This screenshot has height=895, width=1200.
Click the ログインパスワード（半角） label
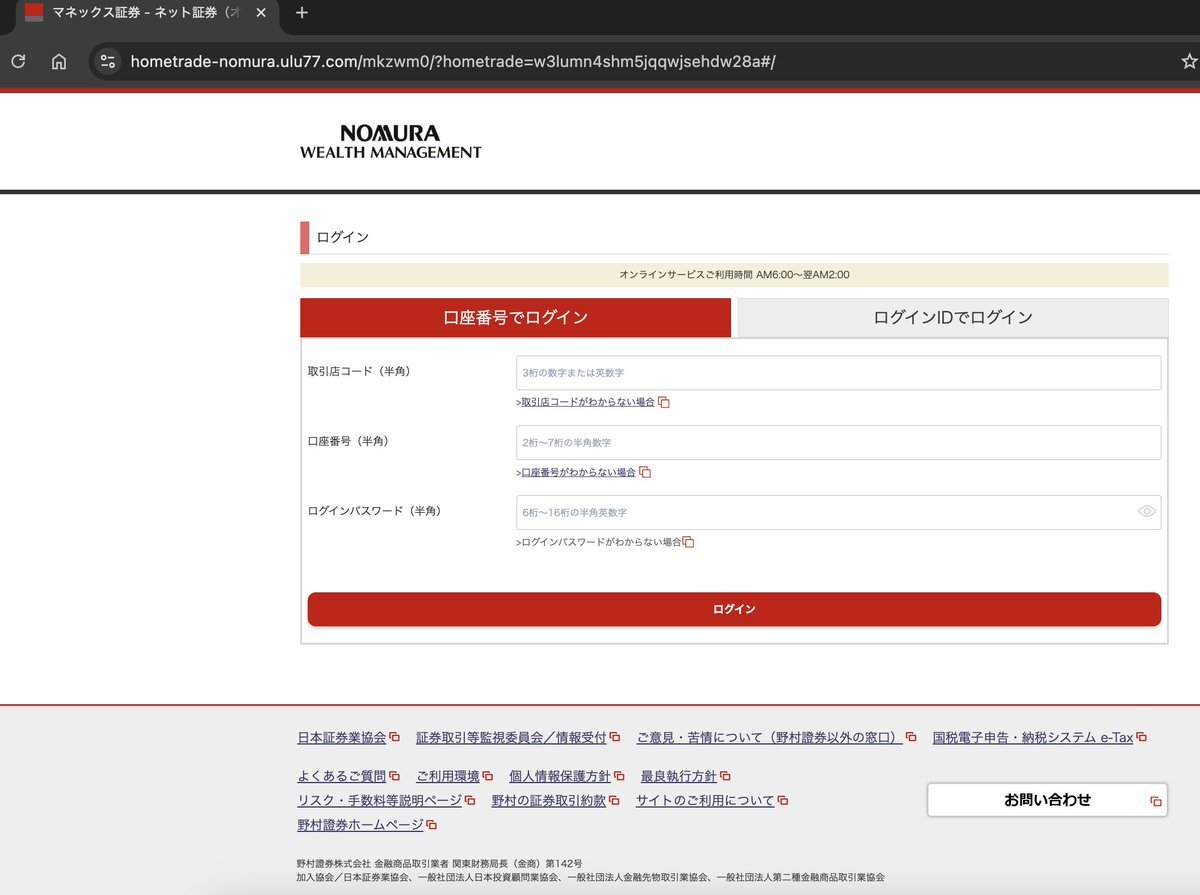click(x=374, y=511)
